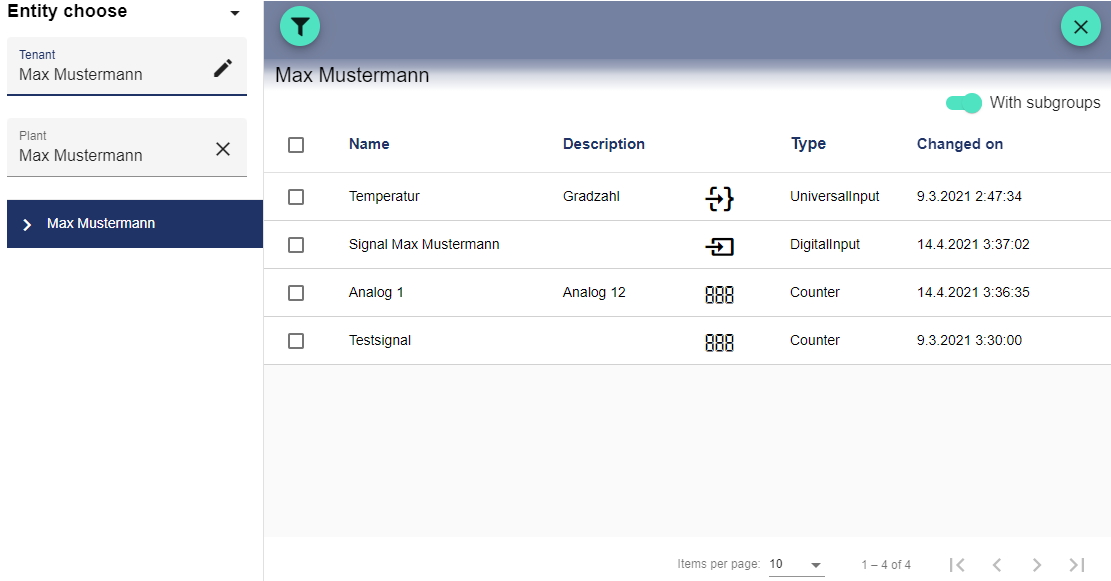Select all rows with header checkbox

tap(296, 145)
